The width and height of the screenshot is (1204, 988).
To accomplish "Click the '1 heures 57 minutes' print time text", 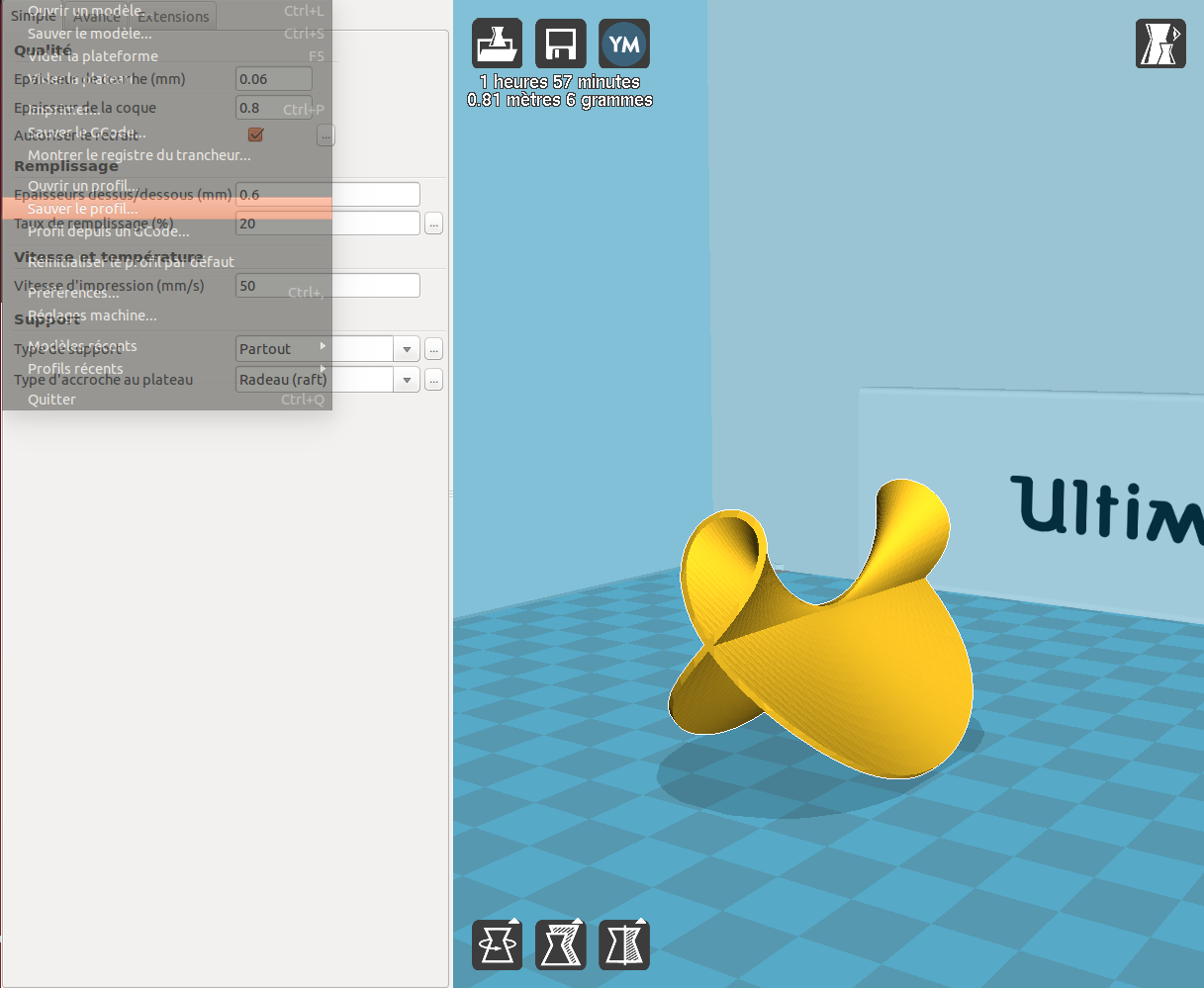I will pos(560,82).
